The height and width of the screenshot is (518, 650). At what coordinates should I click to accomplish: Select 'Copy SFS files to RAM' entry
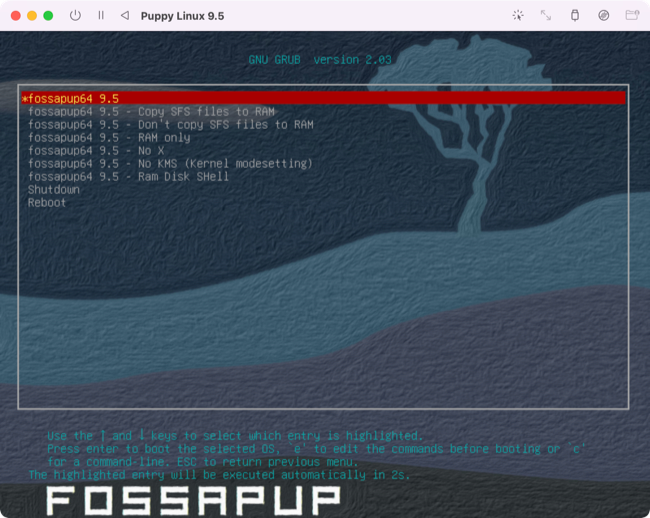323,111
